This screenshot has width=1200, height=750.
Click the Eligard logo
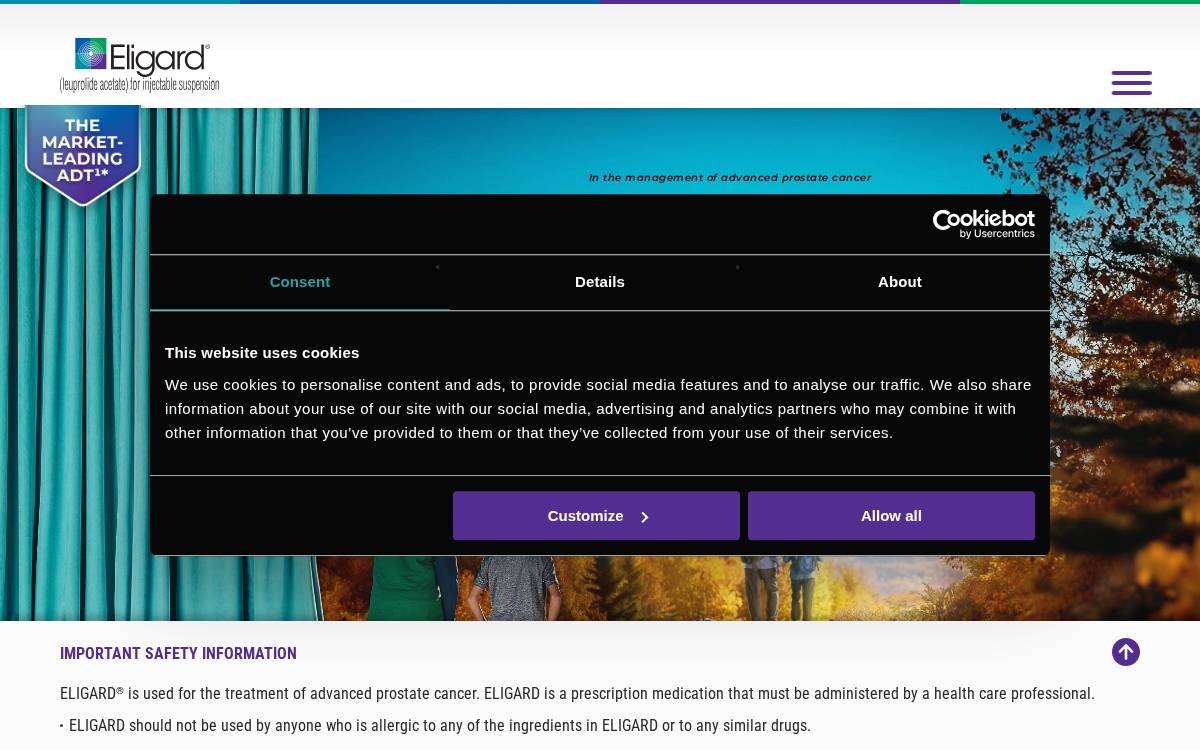pos(139,66)
